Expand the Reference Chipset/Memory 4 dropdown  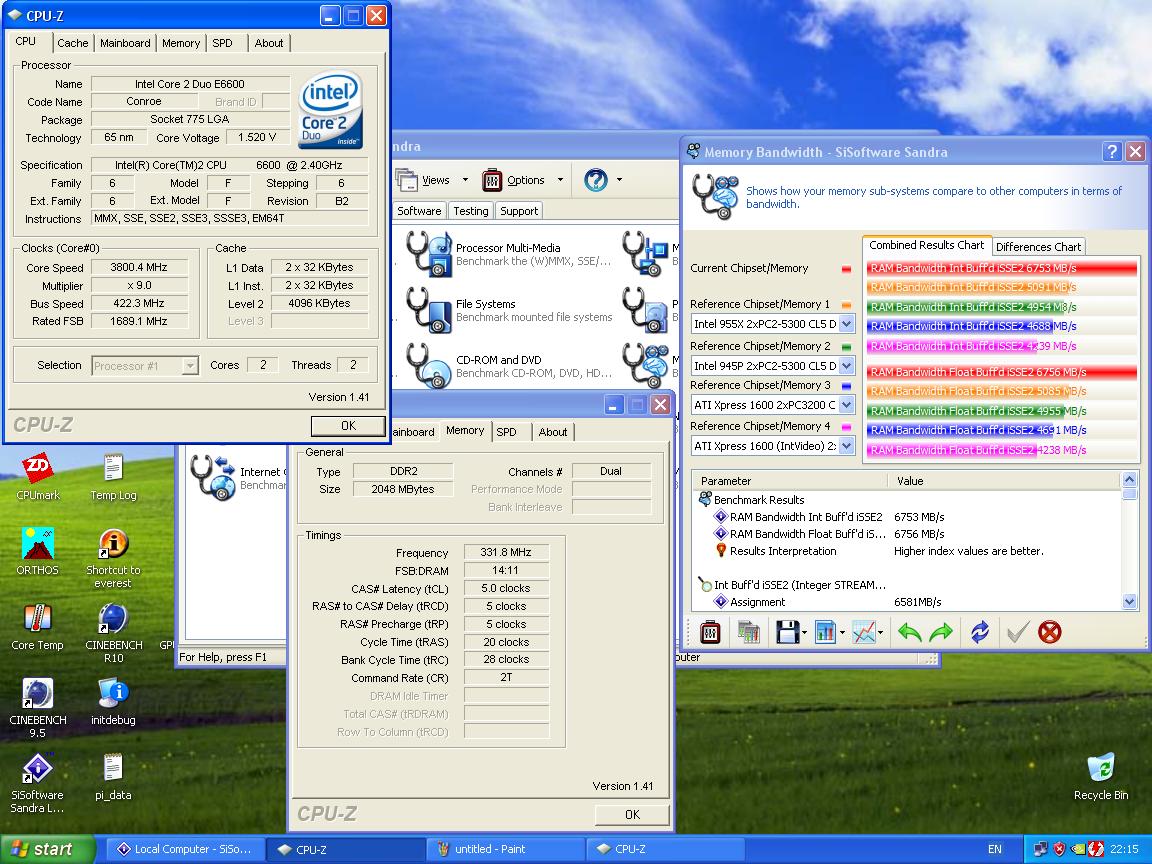846,446
